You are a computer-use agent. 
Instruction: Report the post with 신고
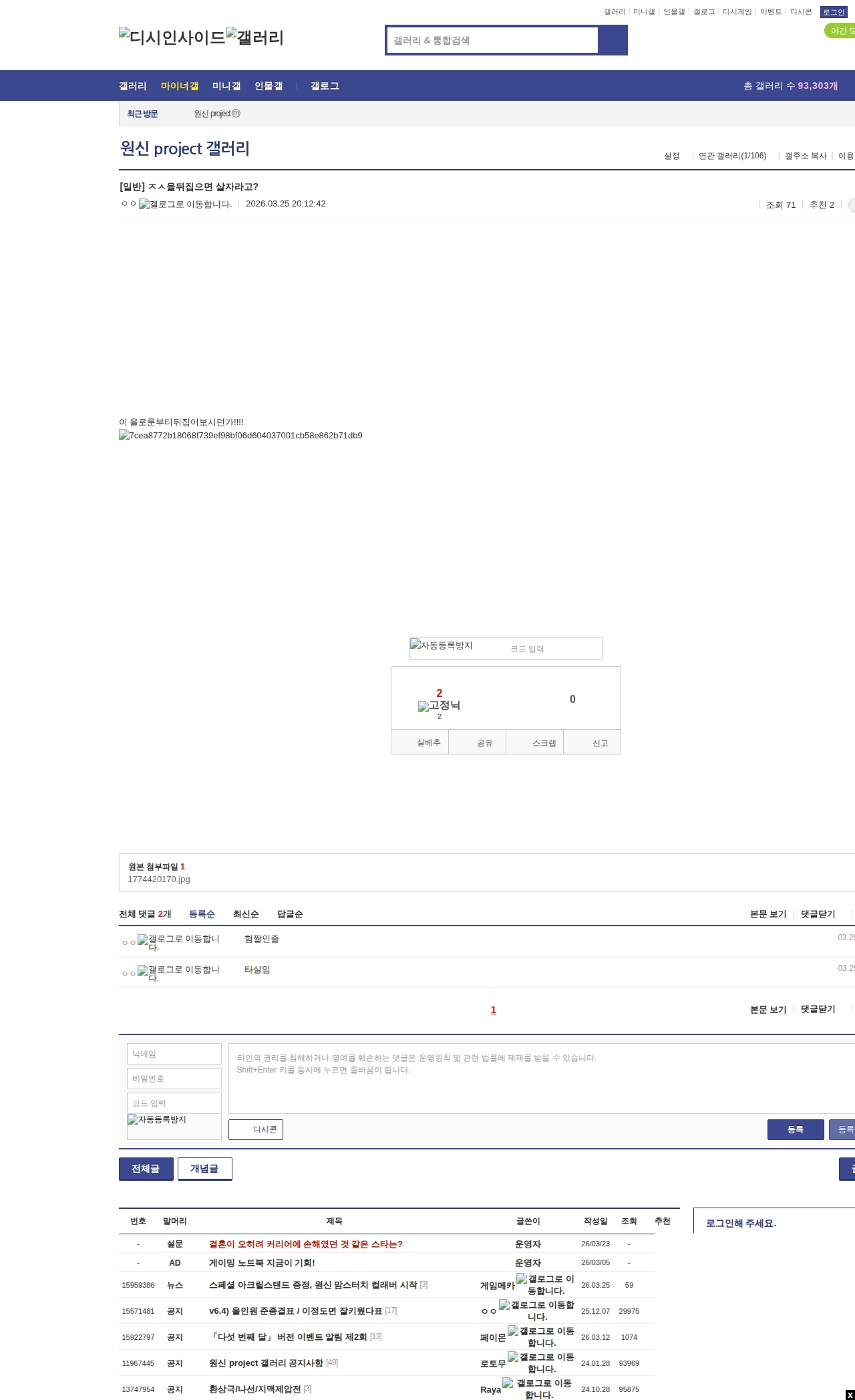[x=592, y=742]
